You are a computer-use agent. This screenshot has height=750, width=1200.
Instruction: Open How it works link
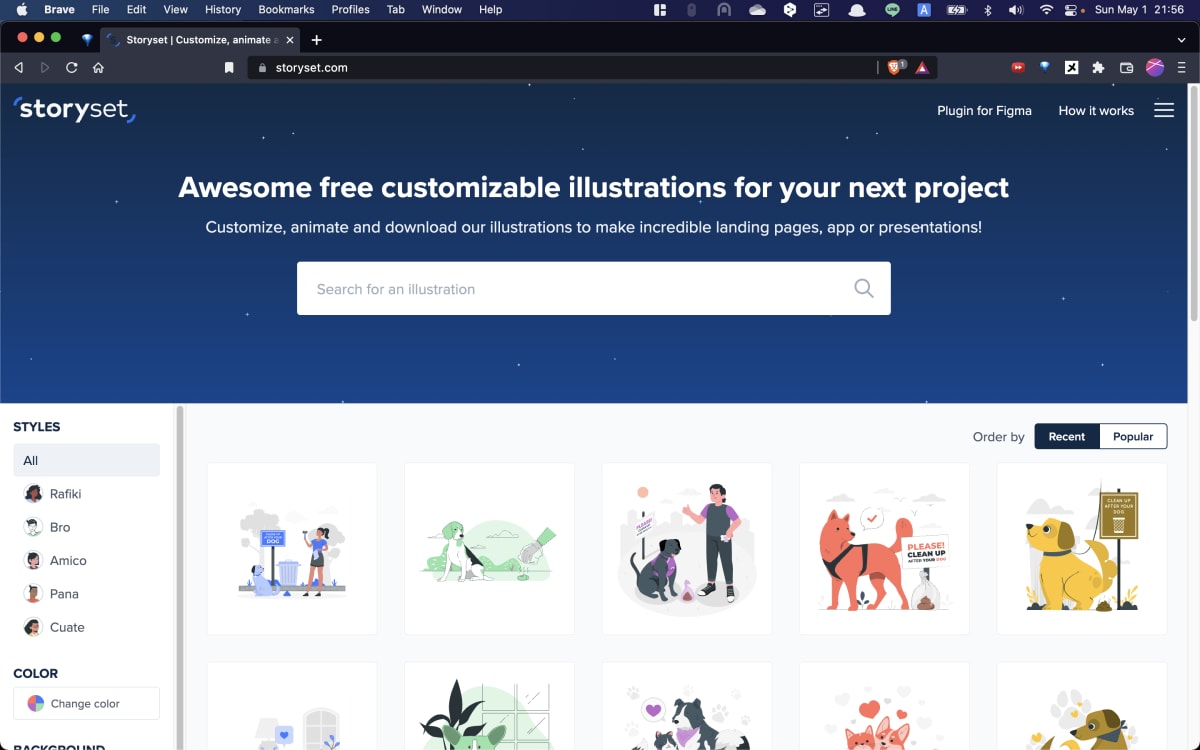pos(1096,111)
